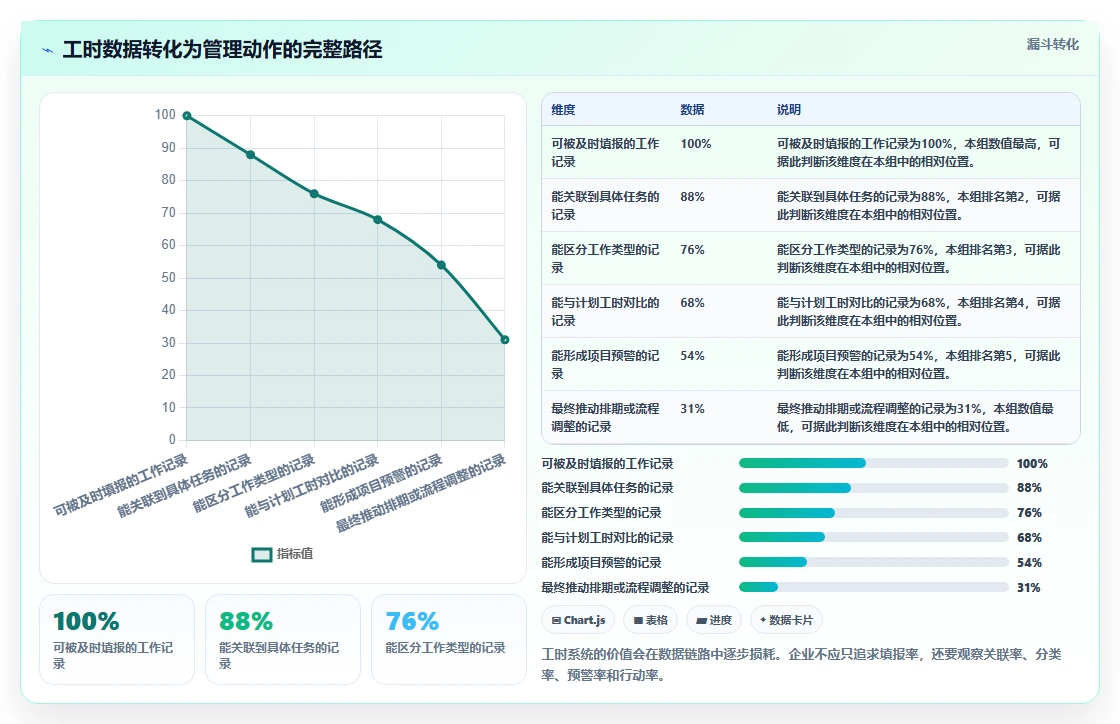Open the 100% stat card
1120x724 pixels.
pyautogui.click(x=117, y=639)
